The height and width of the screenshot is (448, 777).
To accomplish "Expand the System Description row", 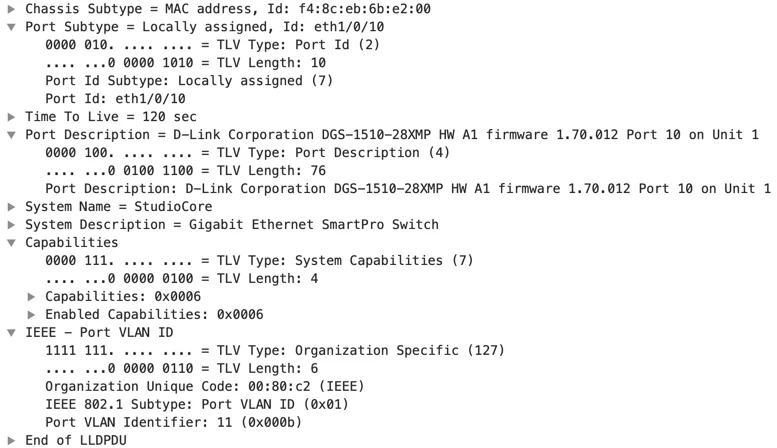I will coord(11,224).
